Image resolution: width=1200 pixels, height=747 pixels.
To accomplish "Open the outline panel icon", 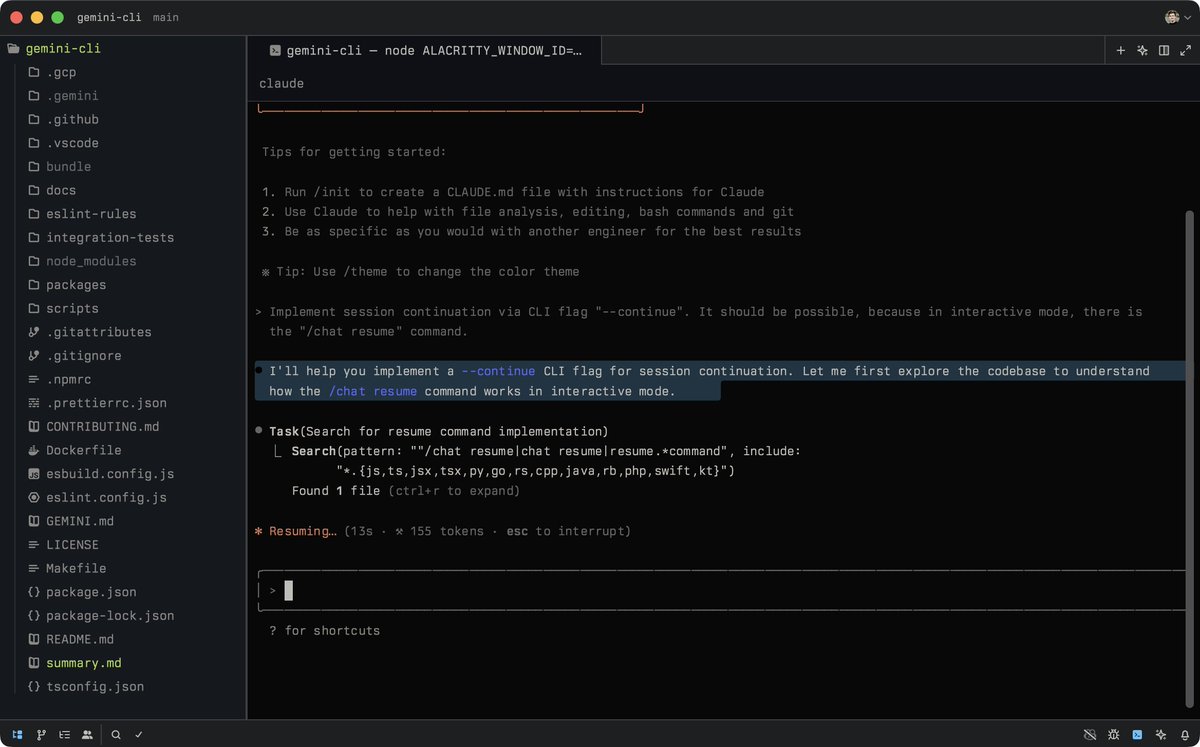I will (64, 734).
